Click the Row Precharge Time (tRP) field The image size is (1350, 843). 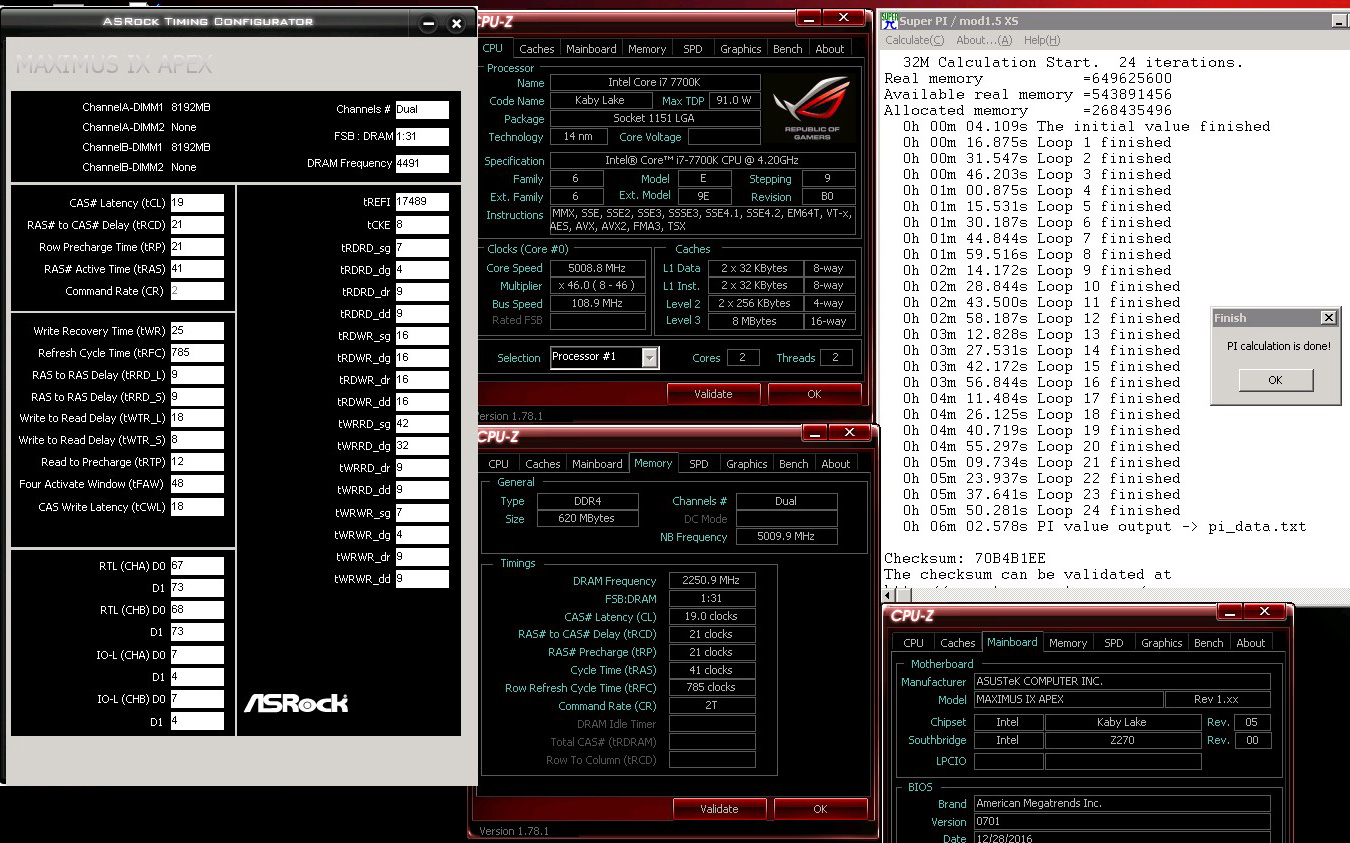click(x=197, y=247)
